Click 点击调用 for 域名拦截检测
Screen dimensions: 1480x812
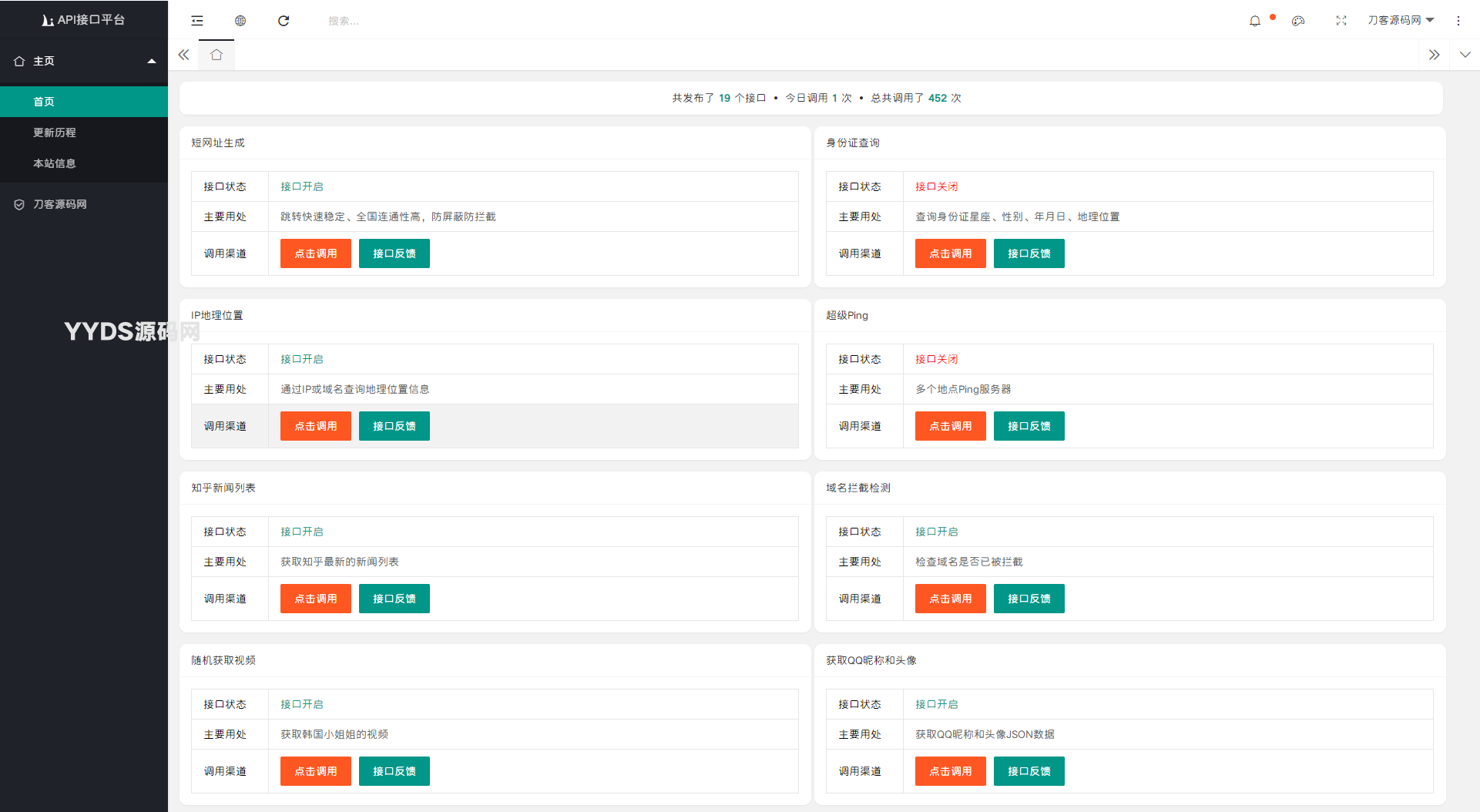click(950, 599)
